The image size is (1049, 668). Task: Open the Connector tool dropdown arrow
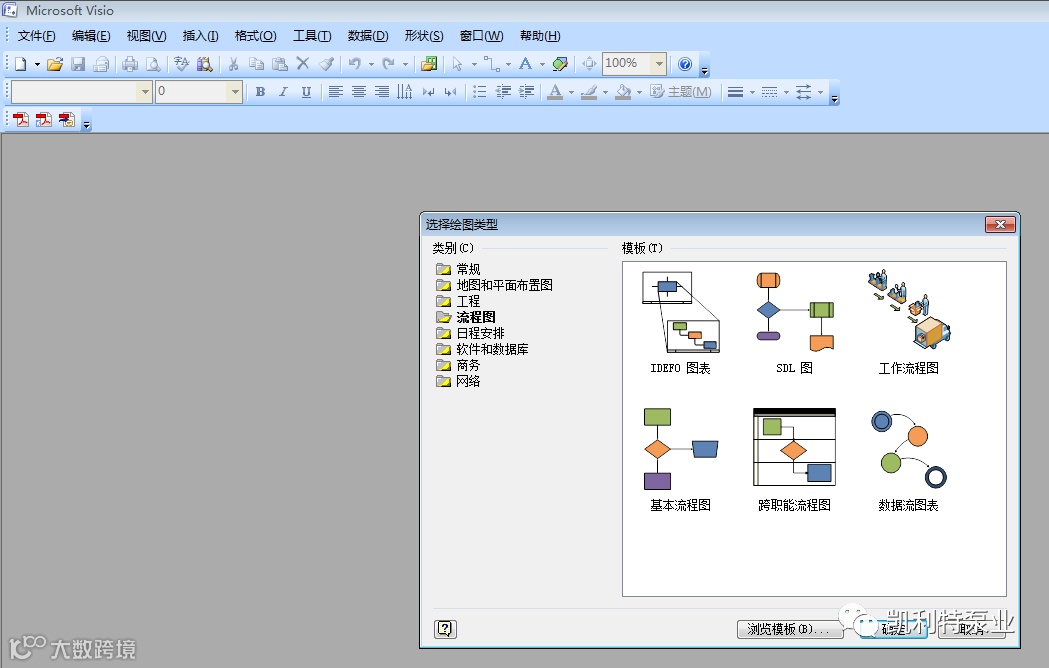click(508, 64)
